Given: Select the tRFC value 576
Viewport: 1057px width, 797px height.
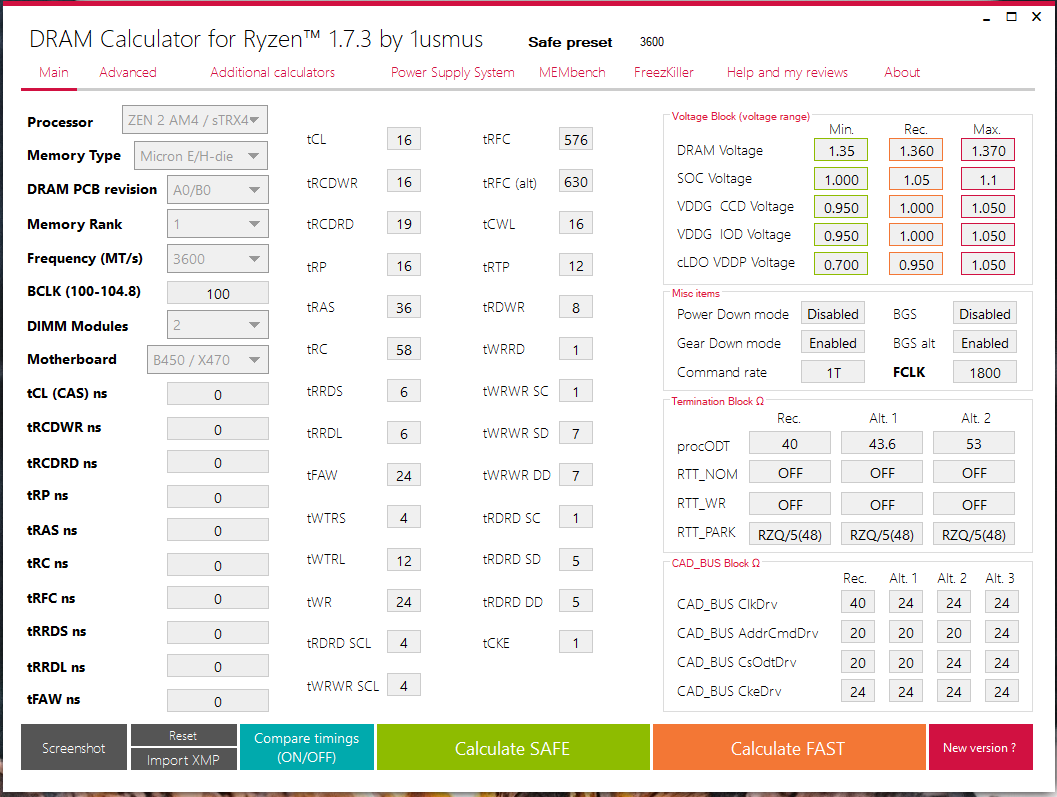Looking at the screenshot, I should [x=576, y=140].
